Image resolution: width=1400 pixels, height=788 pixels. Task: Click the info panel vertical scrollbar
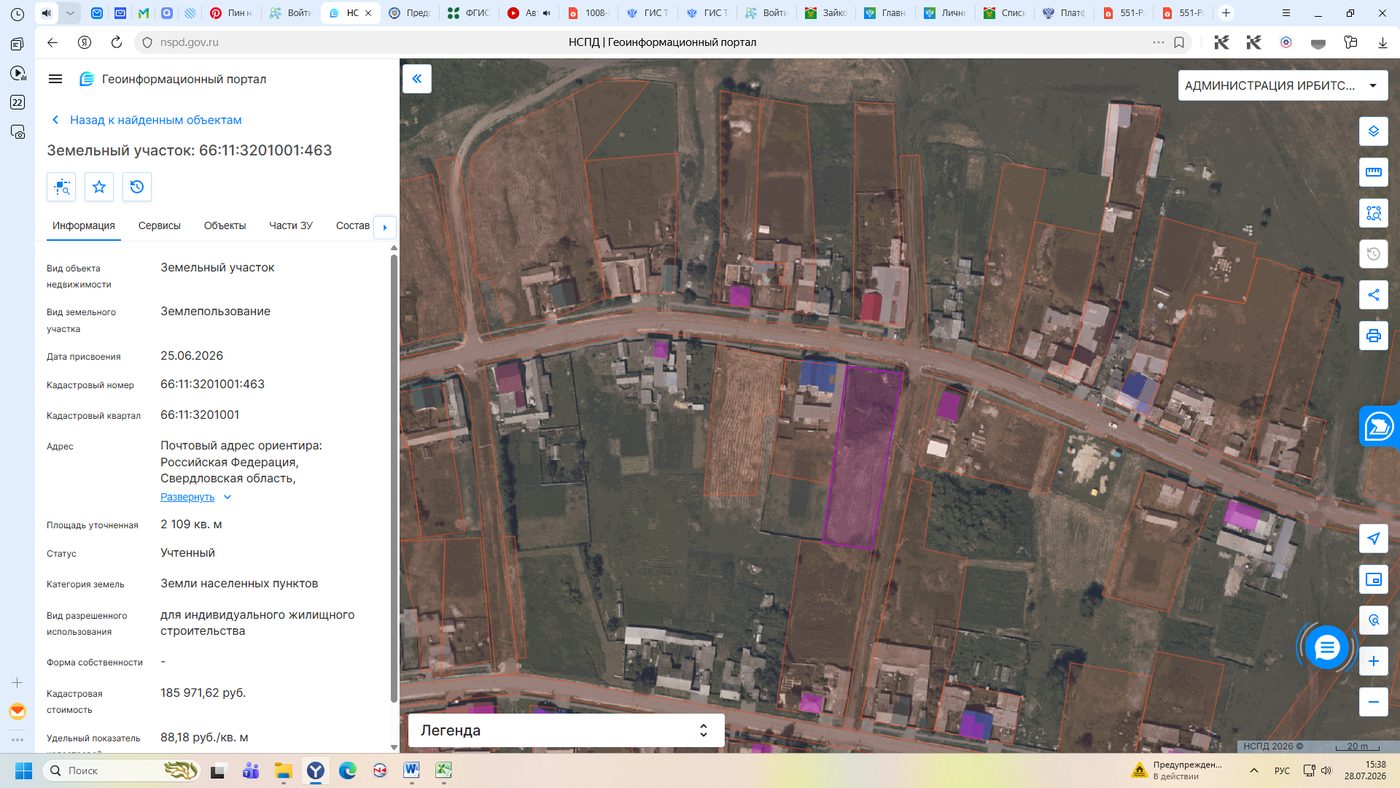394,478
